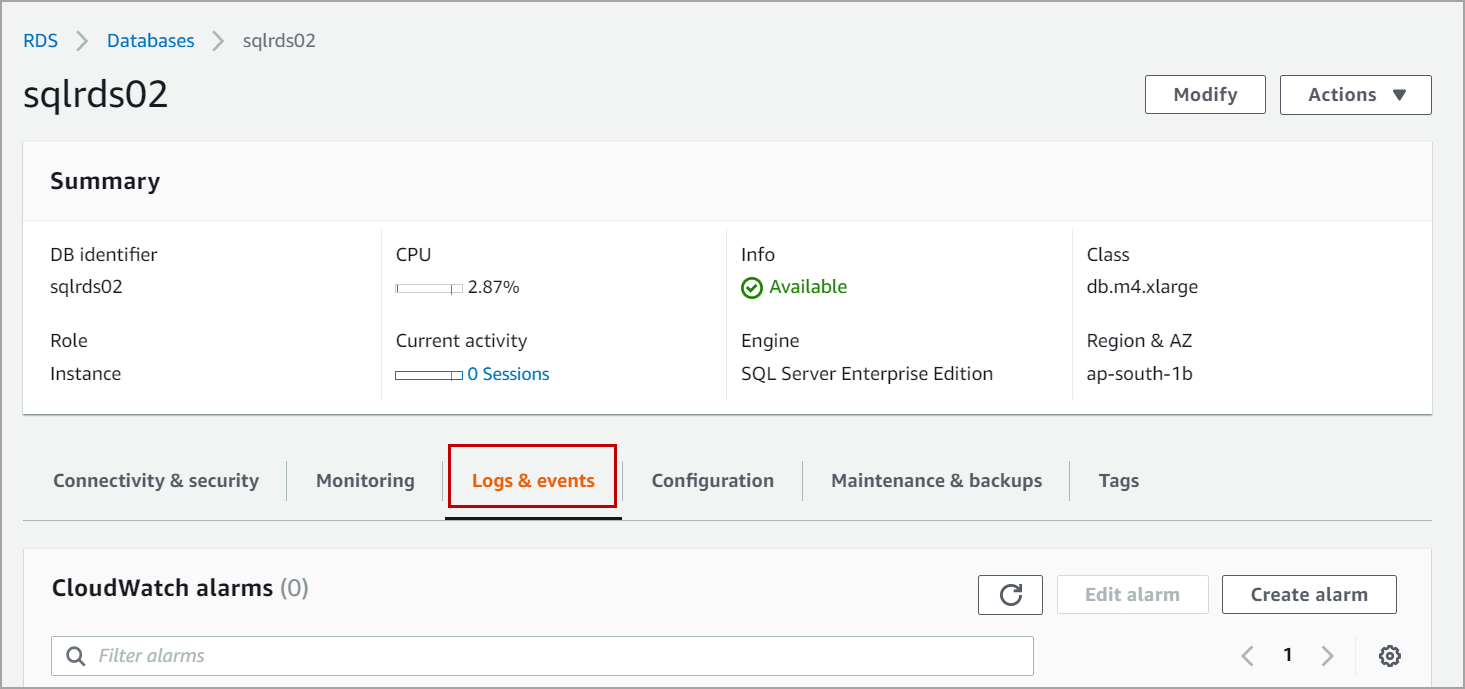1465x689 pixels.
Task: Go to next alarms page arrow
Action: click(1327, 656)
